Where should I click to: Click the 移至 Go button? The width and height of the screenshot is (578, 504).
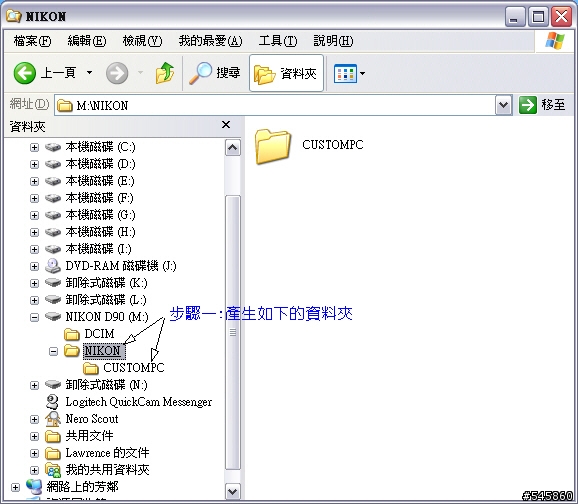(x=542, y=105)
